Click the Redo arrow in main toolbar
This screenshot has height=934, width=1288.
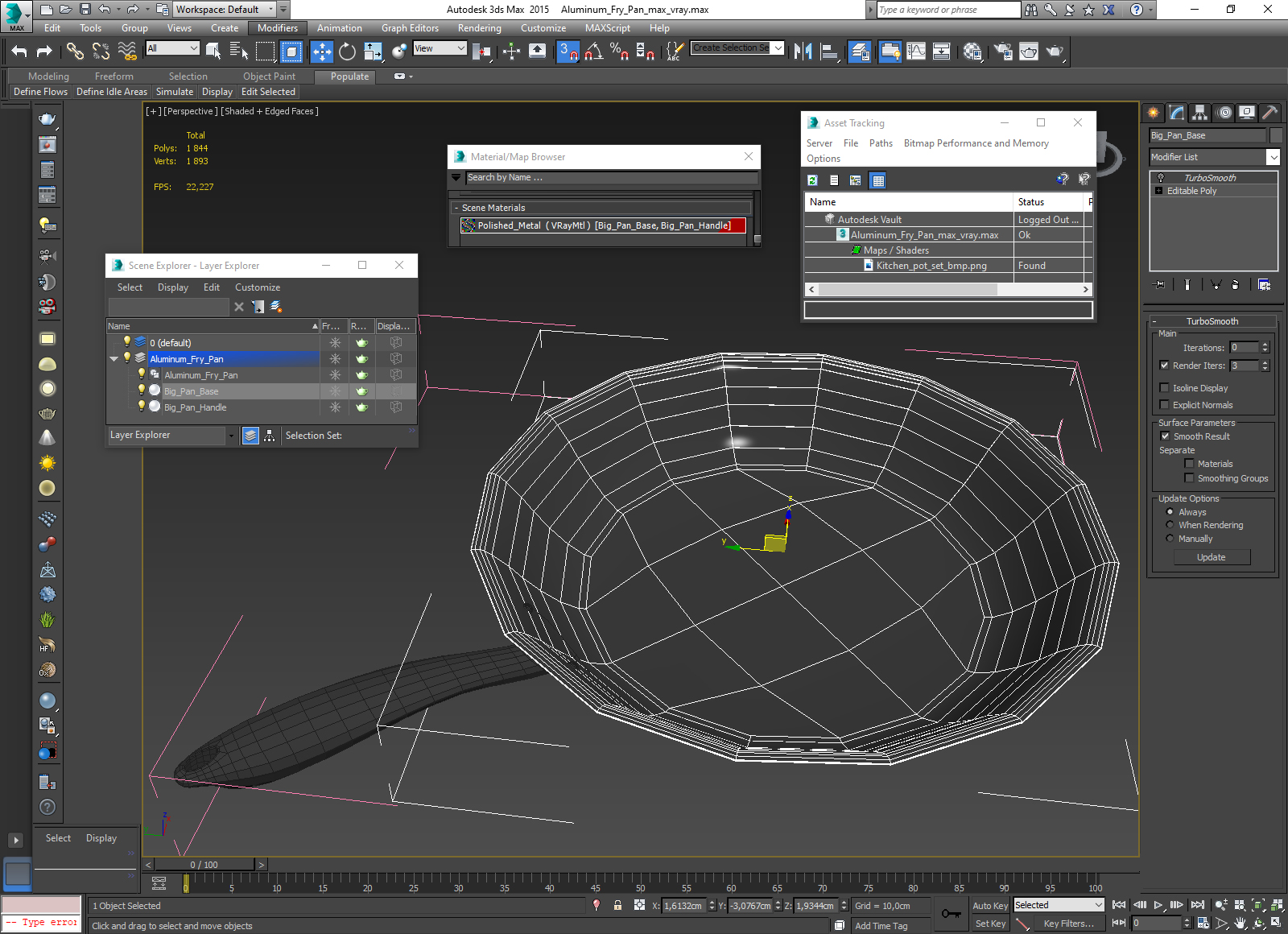44,52
